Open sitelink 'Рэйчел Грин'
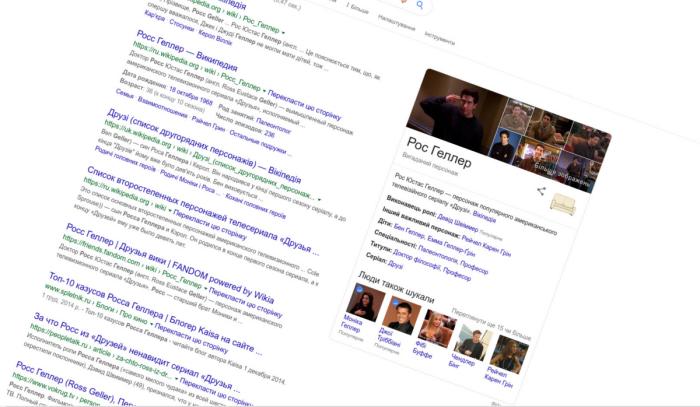 pyautogui.click(x=208, y=124)
